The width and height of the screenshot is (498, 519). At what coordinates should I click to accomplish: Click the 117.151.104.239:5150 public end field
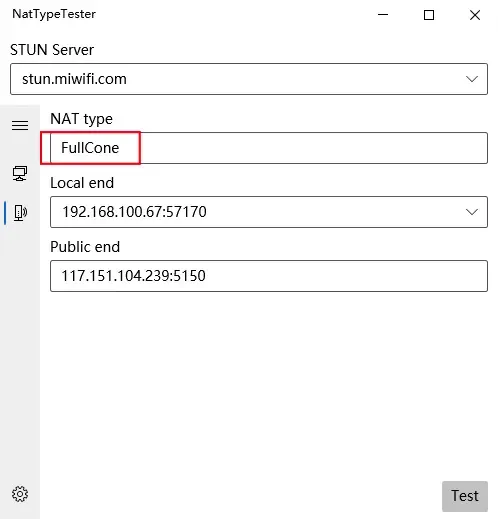[x=269, y=276]
